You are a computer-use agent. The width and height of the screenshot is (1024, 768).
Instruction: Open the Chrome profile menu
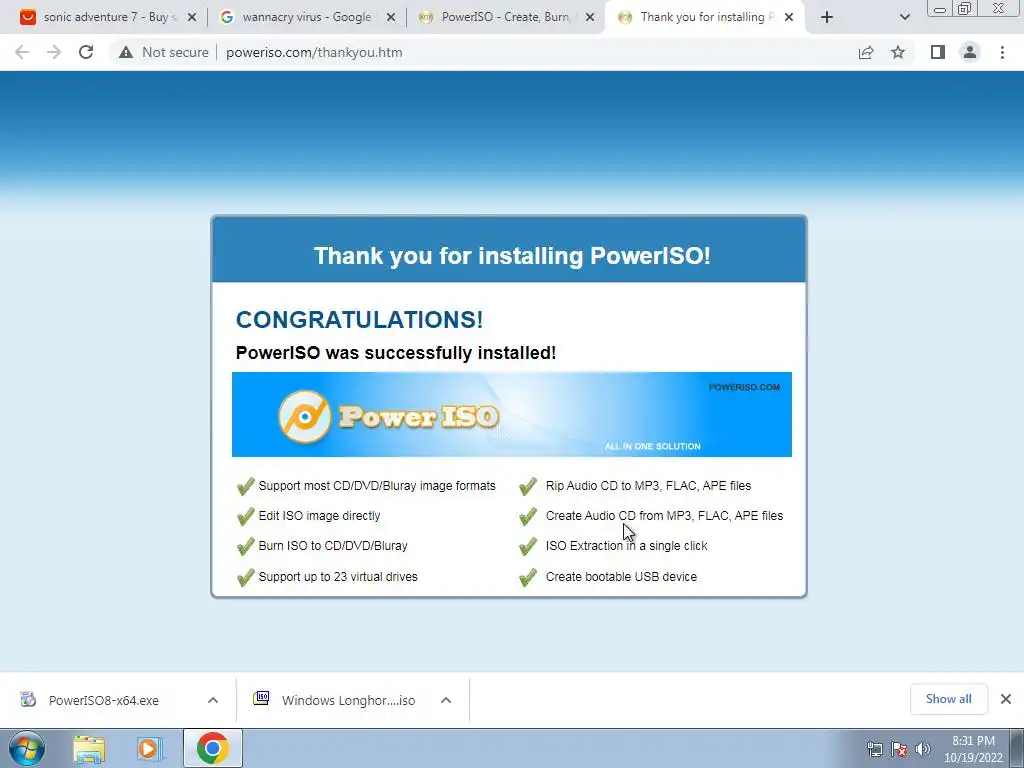970,52
